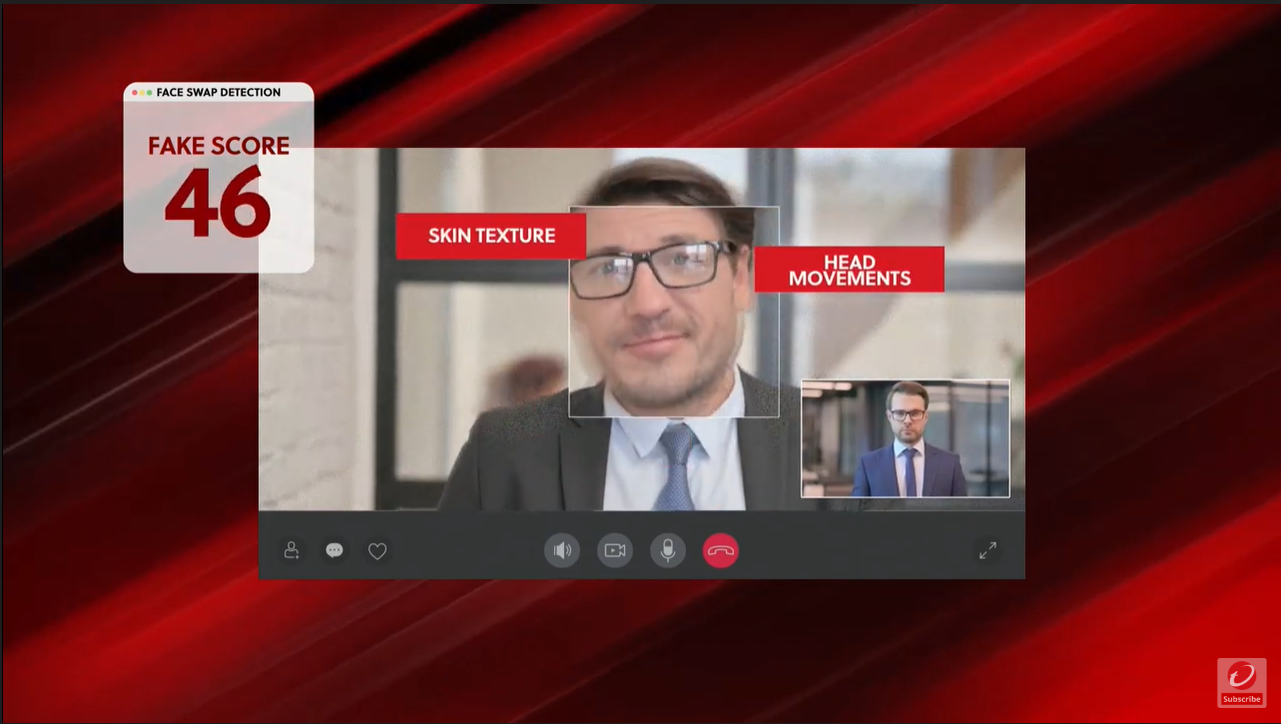
Task: Select the self-view video thumbnail
Action: (905, 438)
